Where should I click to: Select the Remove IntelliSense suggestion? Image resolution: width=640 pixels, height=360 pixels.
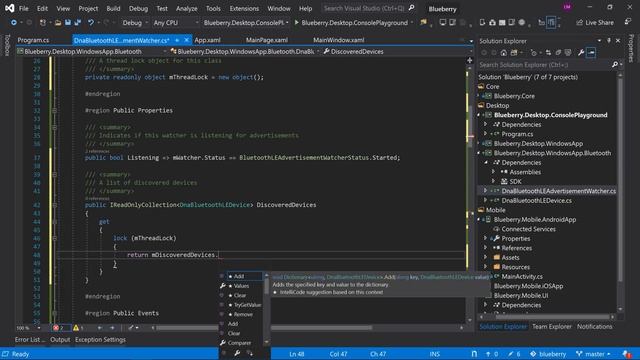(x=243, y=314)
